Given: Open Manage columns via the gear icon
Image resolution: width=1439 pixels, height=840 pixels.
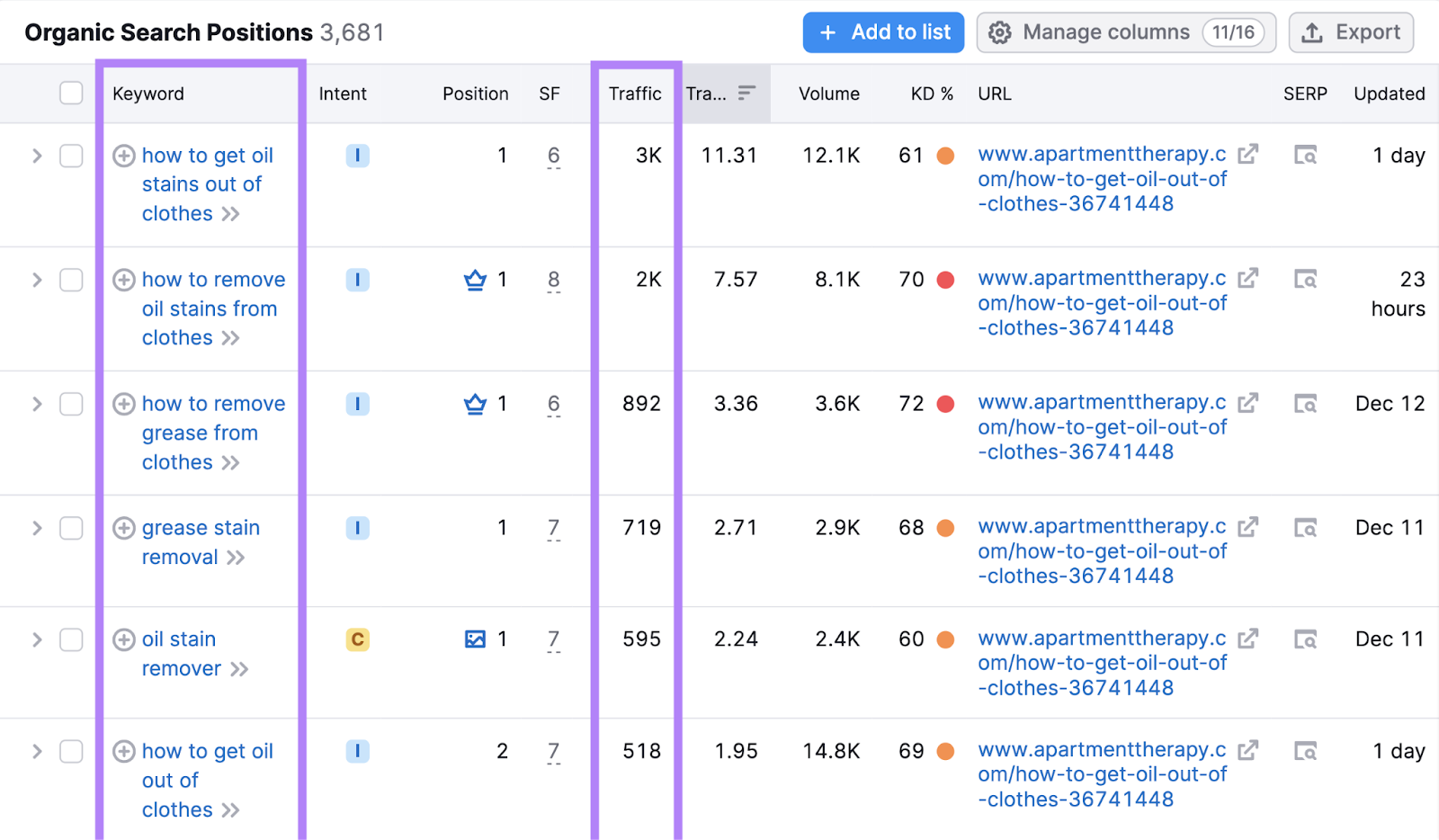Looking at the screenshot, I should click(1000, 31).
